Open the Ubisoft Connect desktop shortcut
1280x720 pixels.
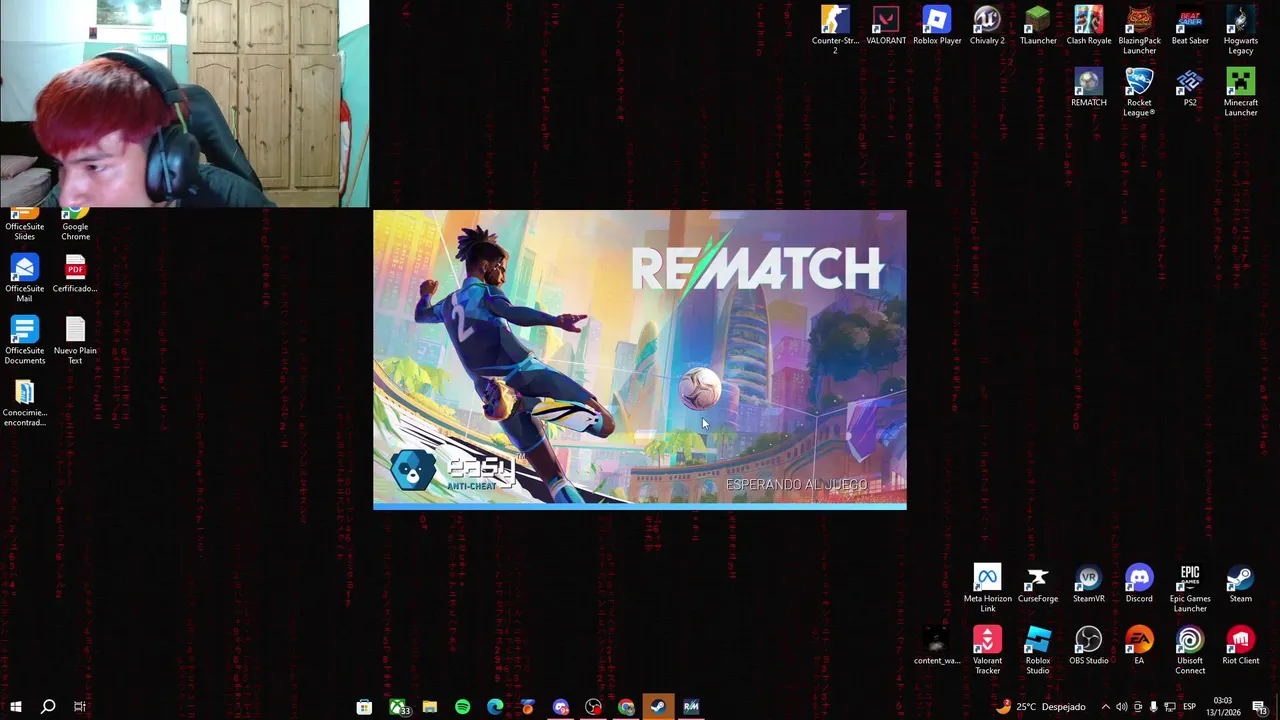point(1190,650)
